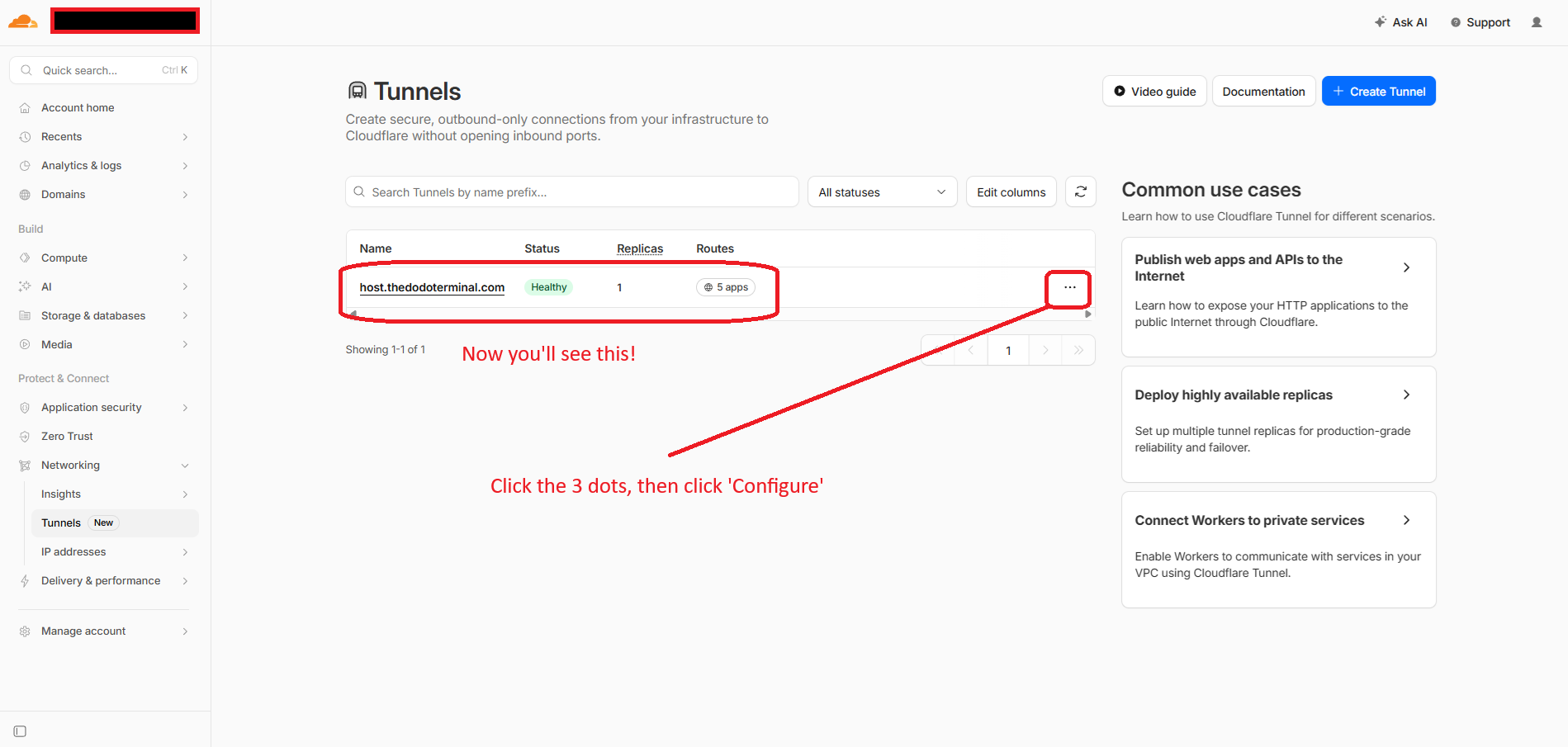Open Publish web apps and APIs card
Image resolution: width=1568 pixels, height=747 pixels.
[1278, 297]
